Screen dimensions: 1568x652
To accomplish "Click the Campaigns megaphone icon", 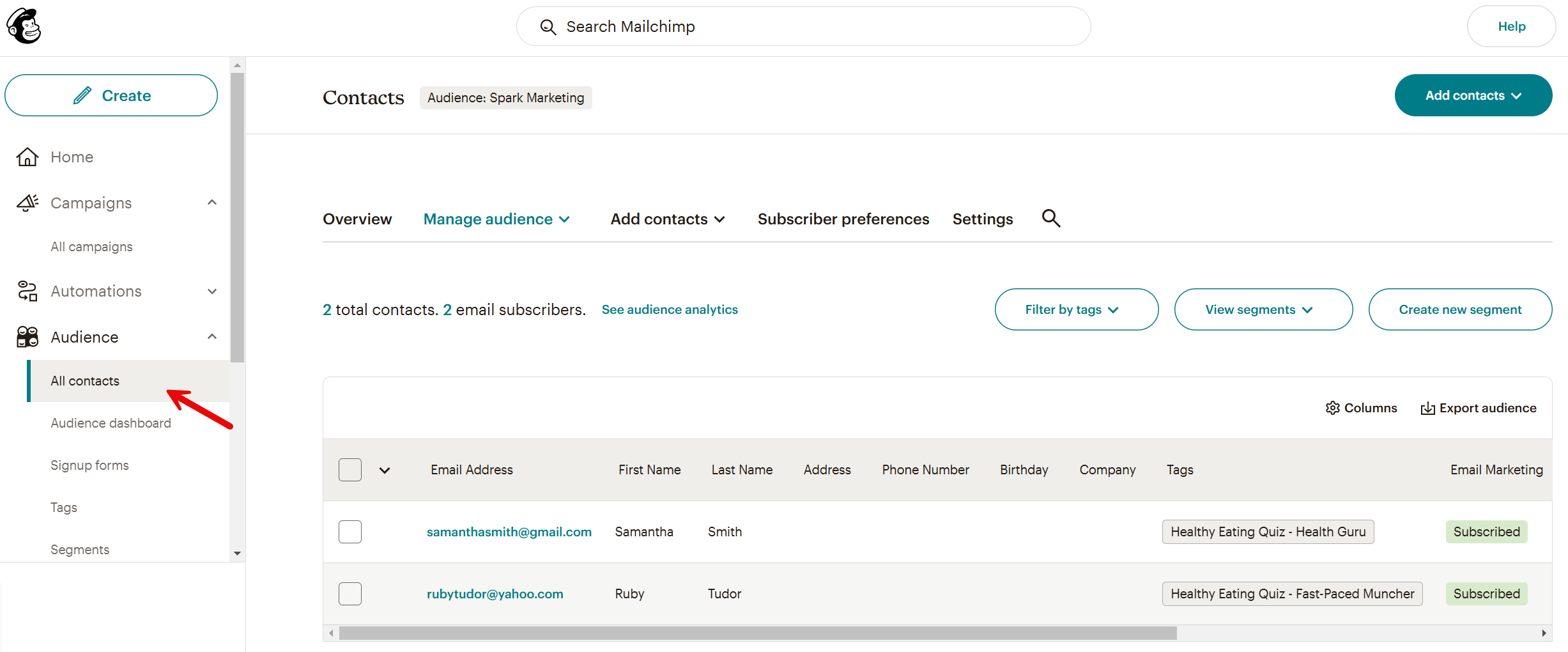I will click(x=27, y=203).
